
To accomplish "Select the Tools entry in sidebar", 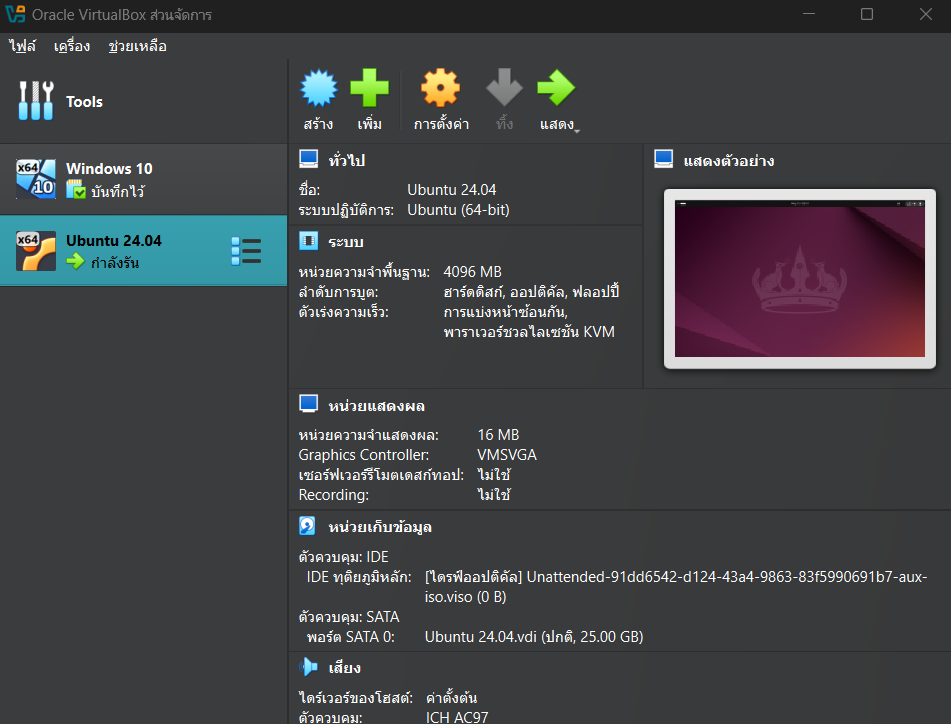I will pos(143,101).
